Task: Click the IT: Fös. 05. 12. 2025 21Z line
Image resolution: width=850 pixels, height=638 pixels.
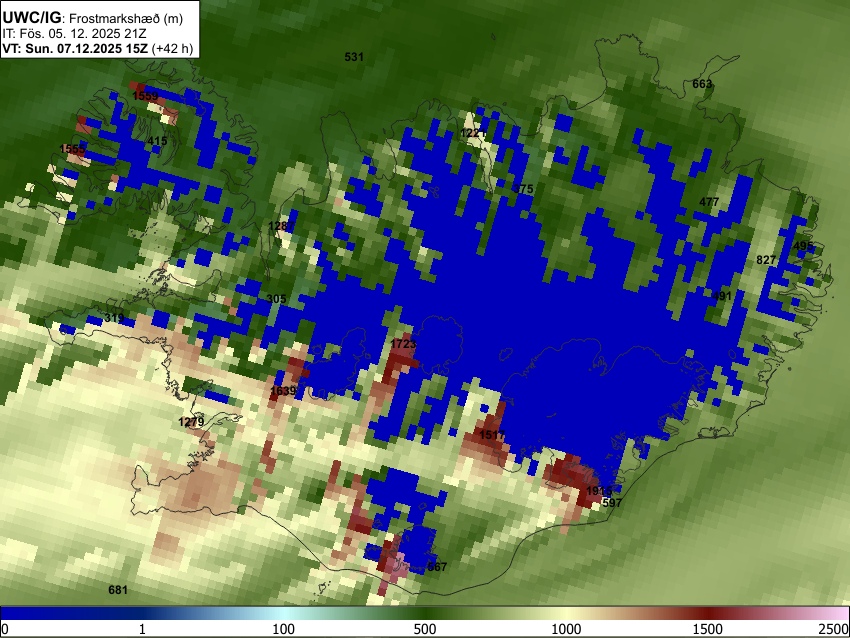Action: point(74,34)
